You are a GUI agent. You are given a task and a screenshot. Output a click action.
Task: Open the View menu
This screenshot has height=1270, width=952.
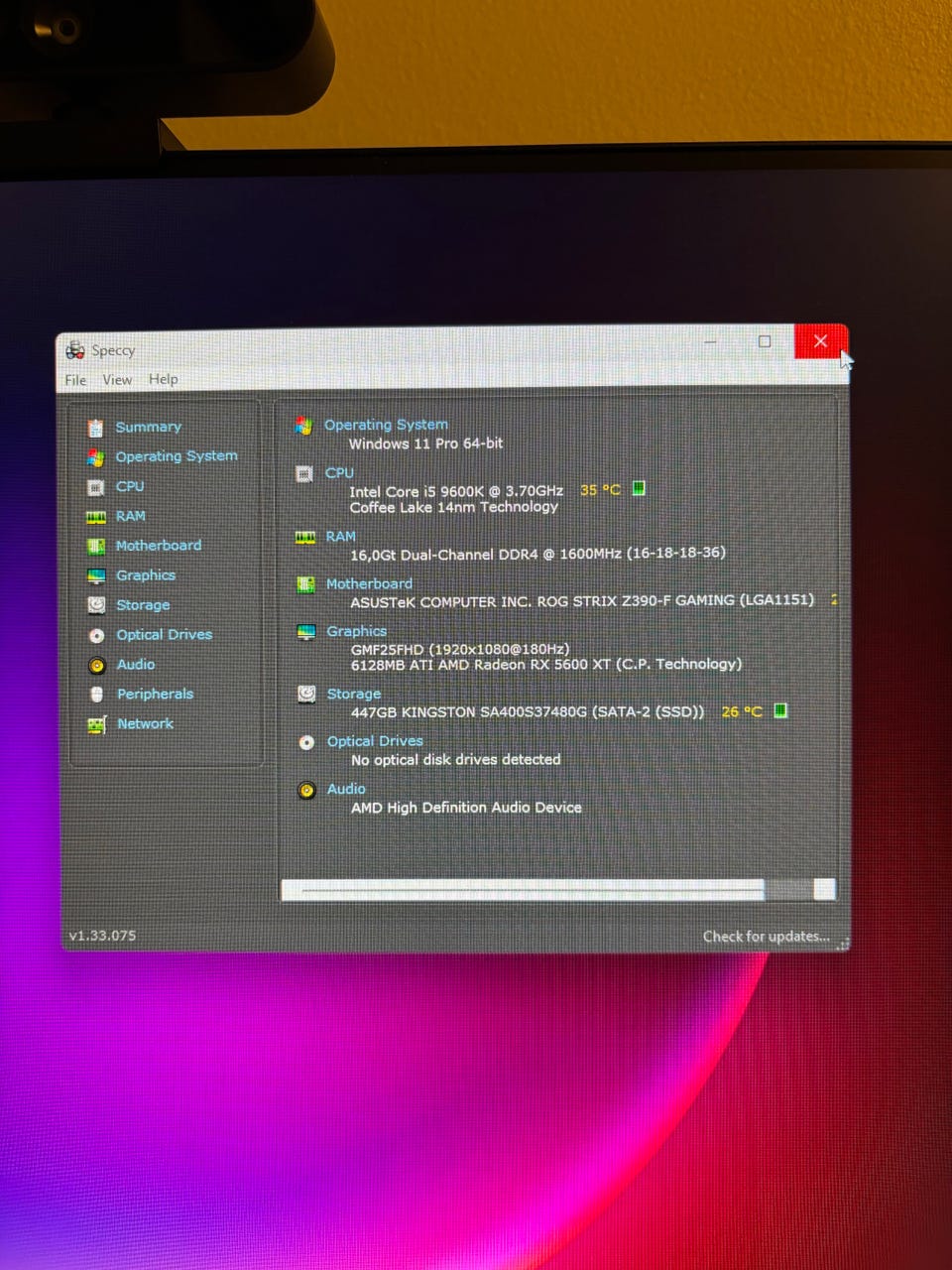(117, 380)
